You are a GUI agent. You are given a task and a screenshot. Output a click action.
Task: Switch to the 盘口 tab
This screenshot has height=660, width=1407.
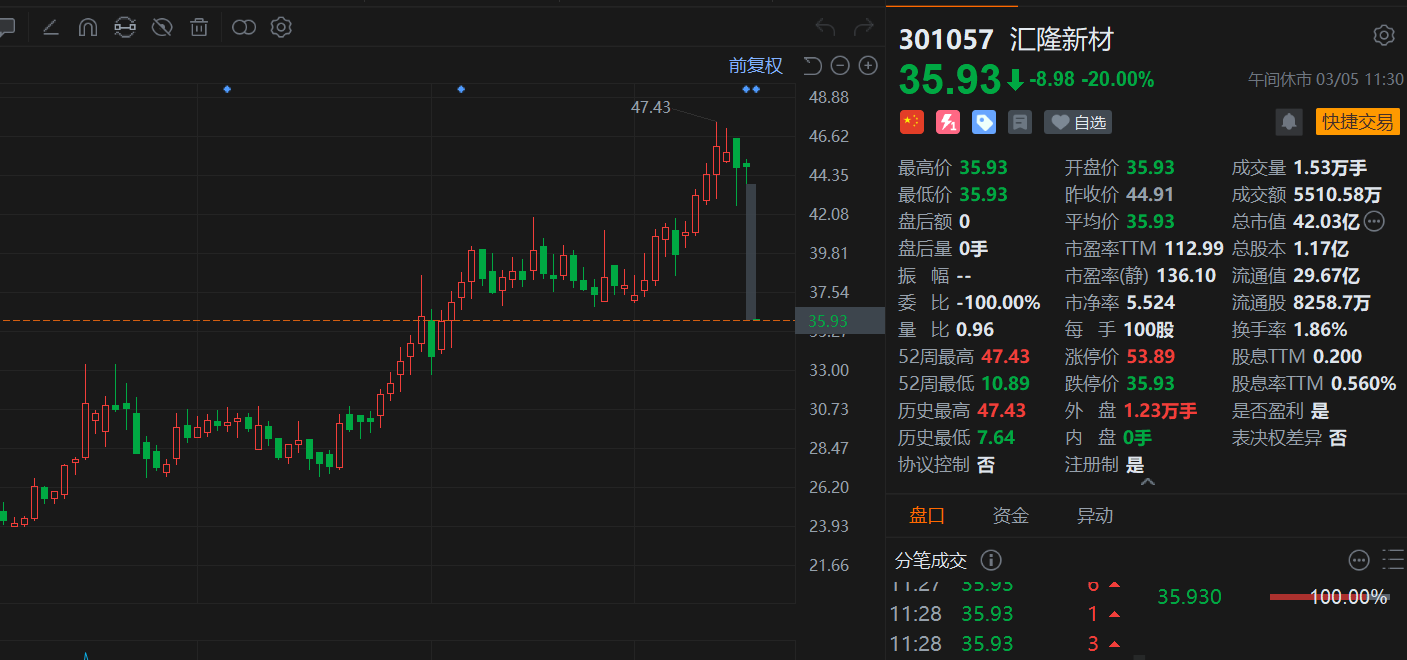click(927, 516)
